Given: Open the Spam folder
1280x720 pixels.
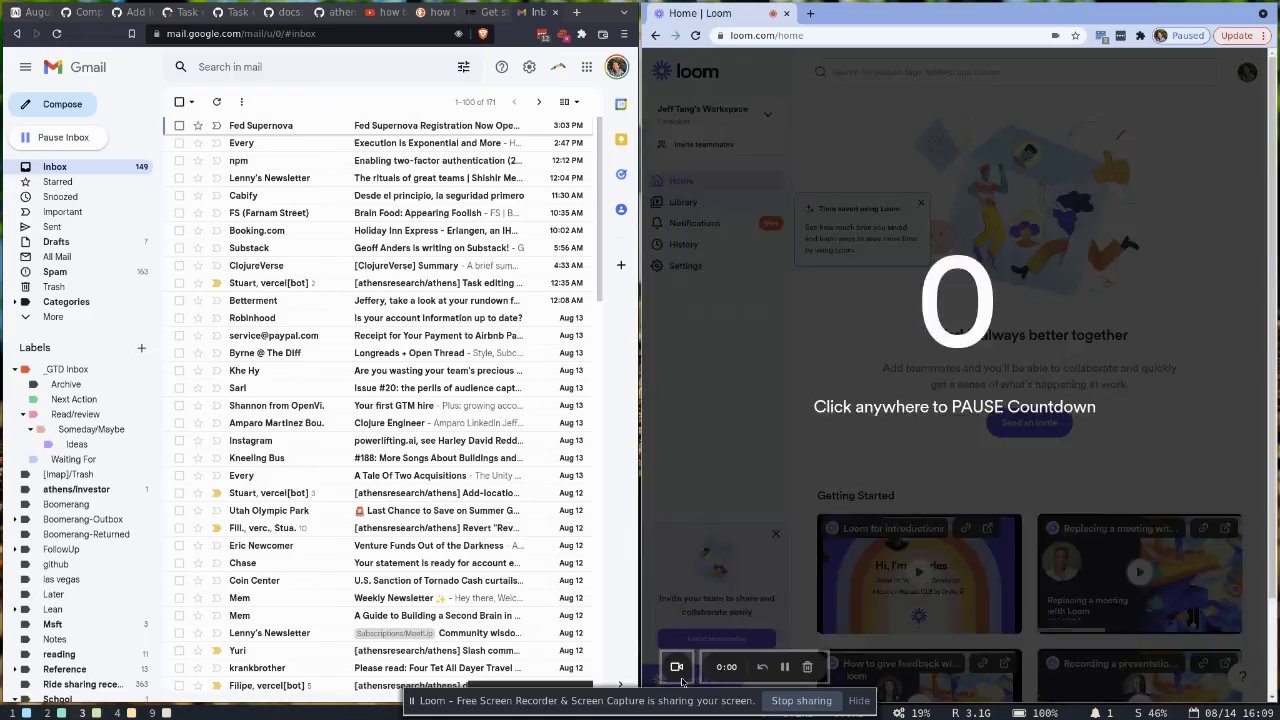Looking at the screenshot, I should pyautogui.click(x=55, y=272).
